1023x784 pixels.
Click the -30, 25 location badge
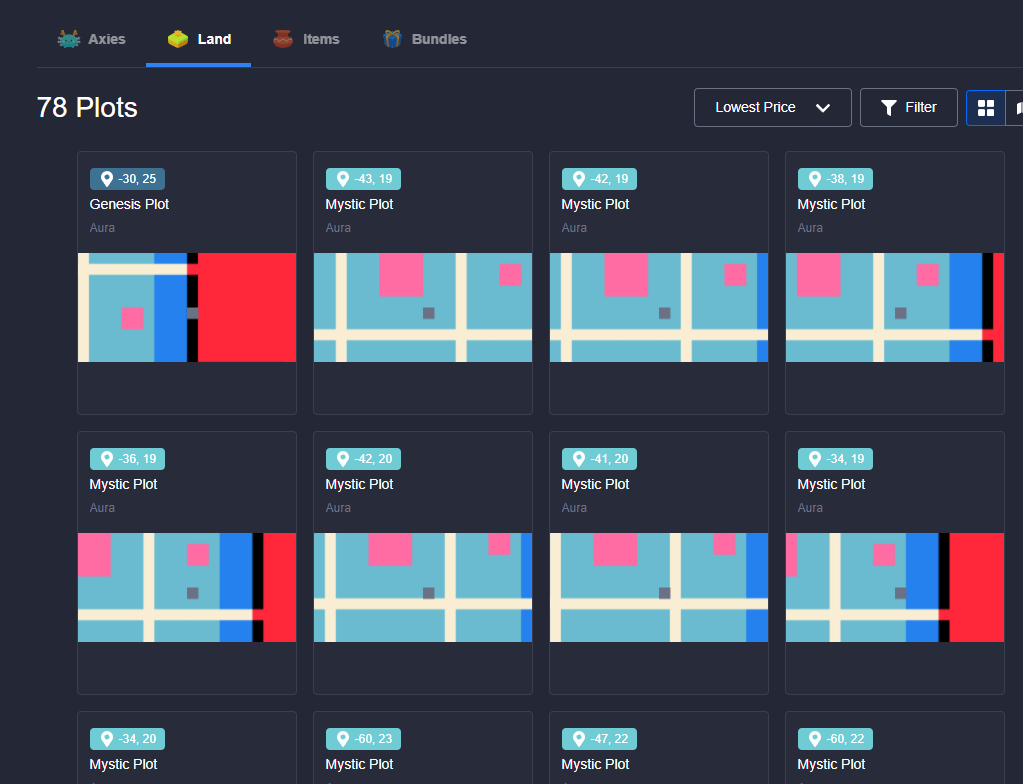[x=127, y=179]
